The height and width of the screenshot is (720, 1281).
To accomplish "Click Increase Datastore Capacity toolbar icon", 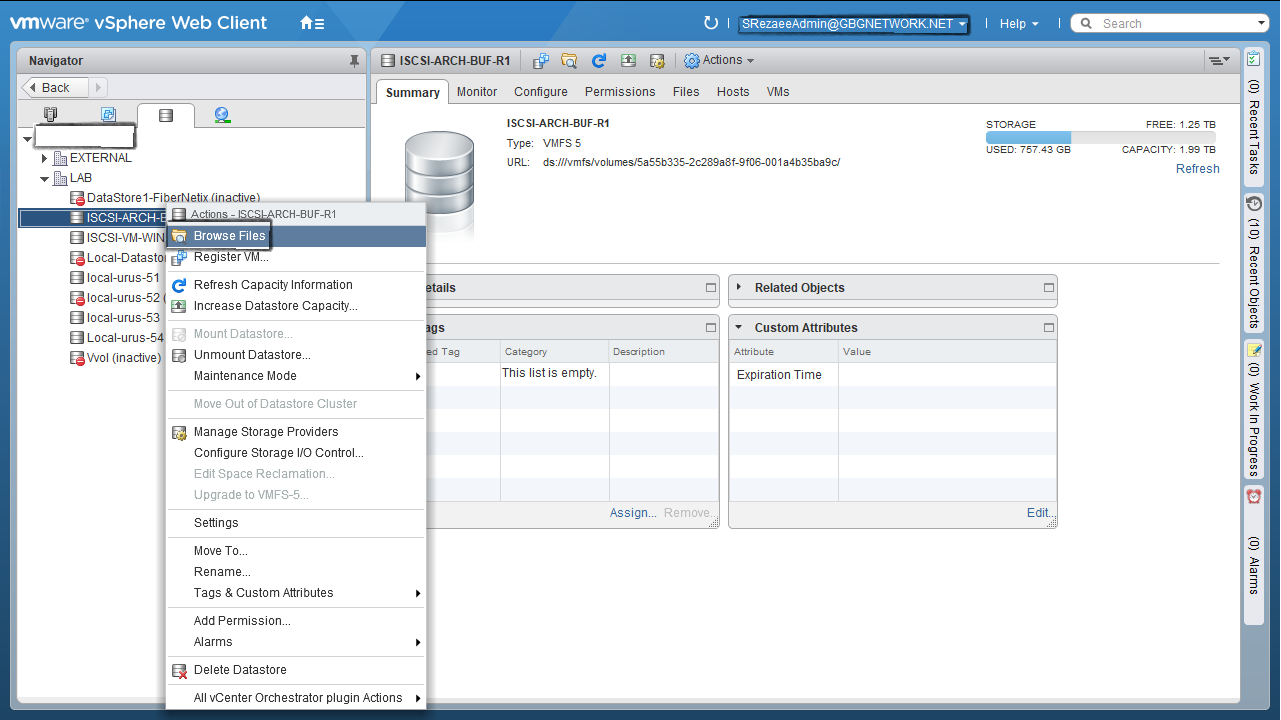I will [x=628, y=61].
